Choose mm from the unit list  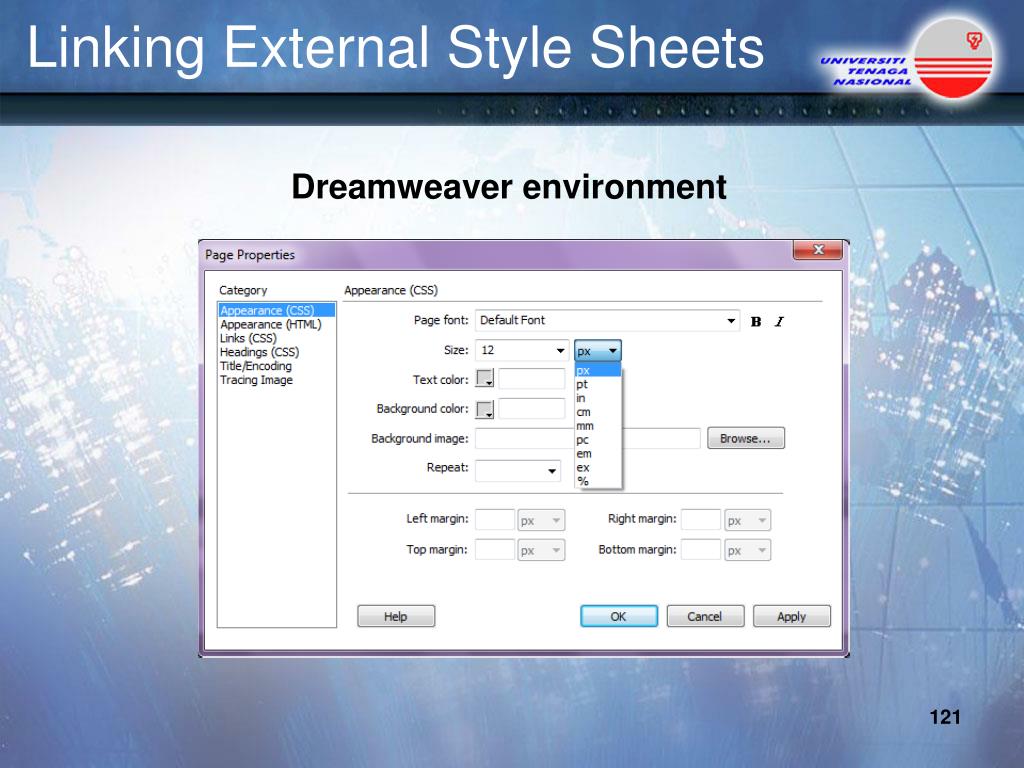598,426
